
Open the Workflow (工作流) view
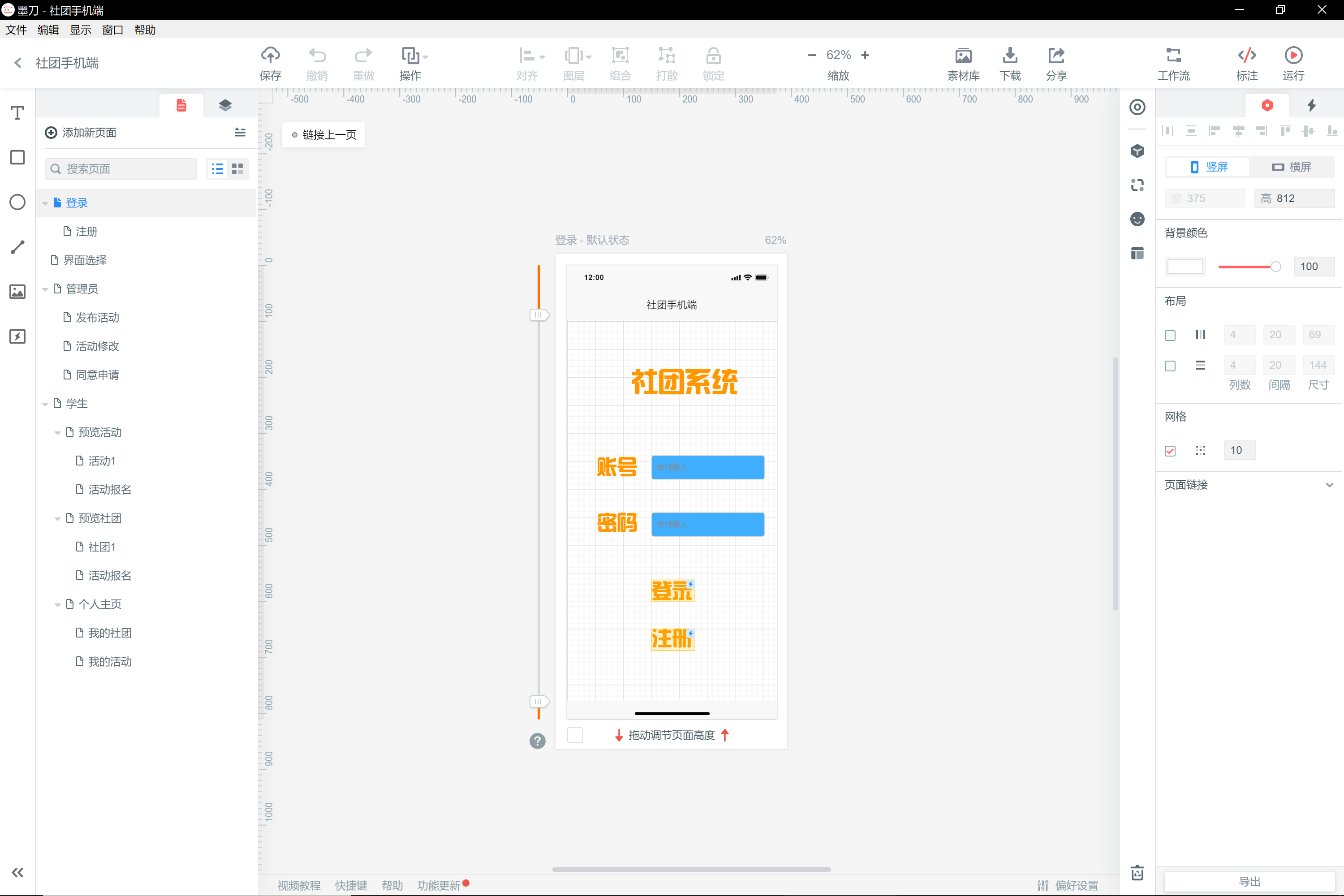click(1173, 56)
